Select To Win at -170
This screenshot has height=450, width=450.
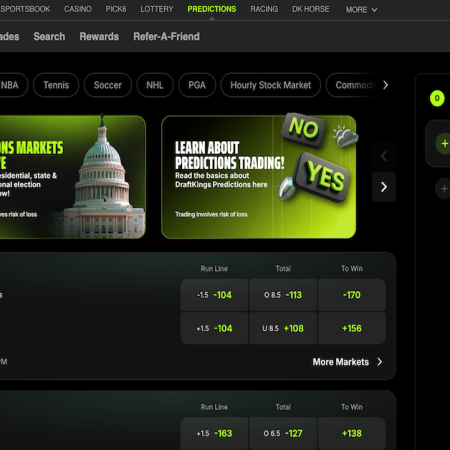coord(352,295)
